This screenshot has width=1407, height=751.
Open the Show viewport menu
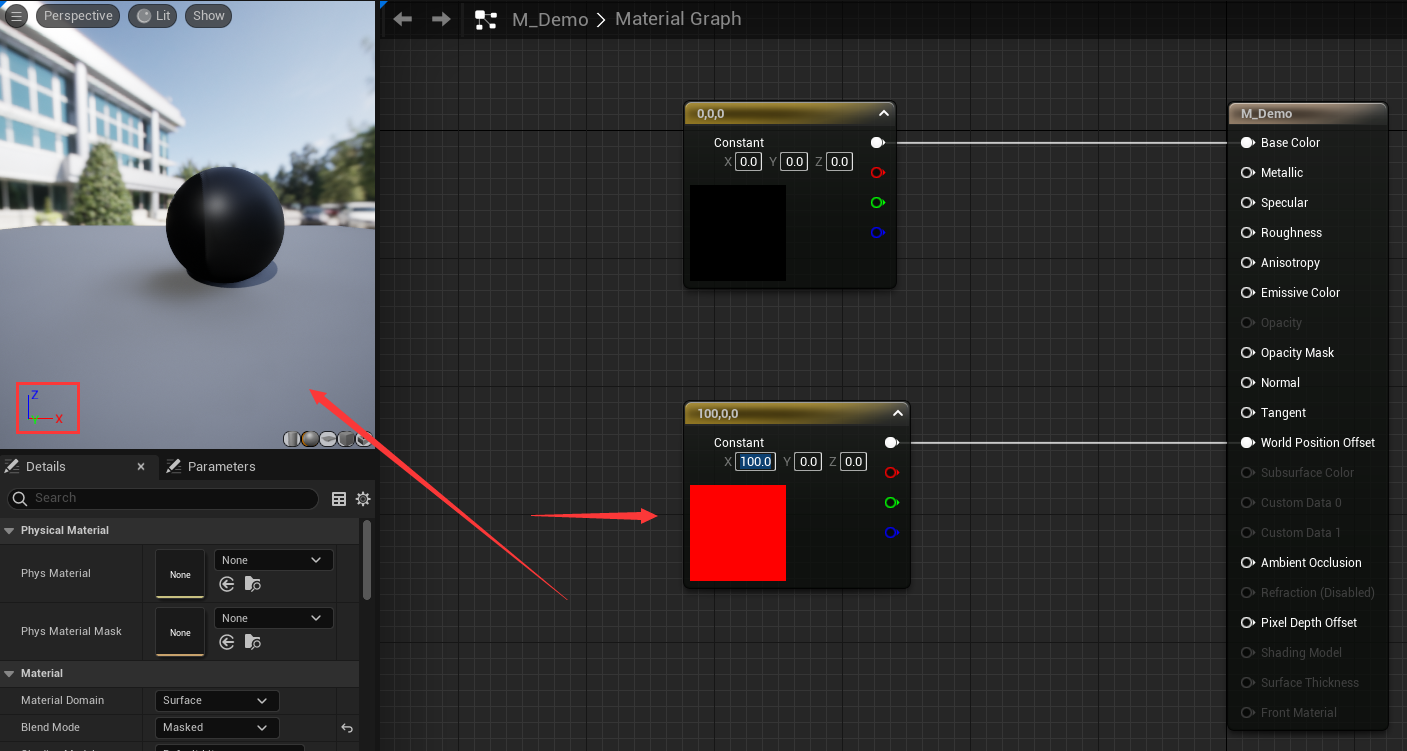pyautogui.click(x=209, y=16)
